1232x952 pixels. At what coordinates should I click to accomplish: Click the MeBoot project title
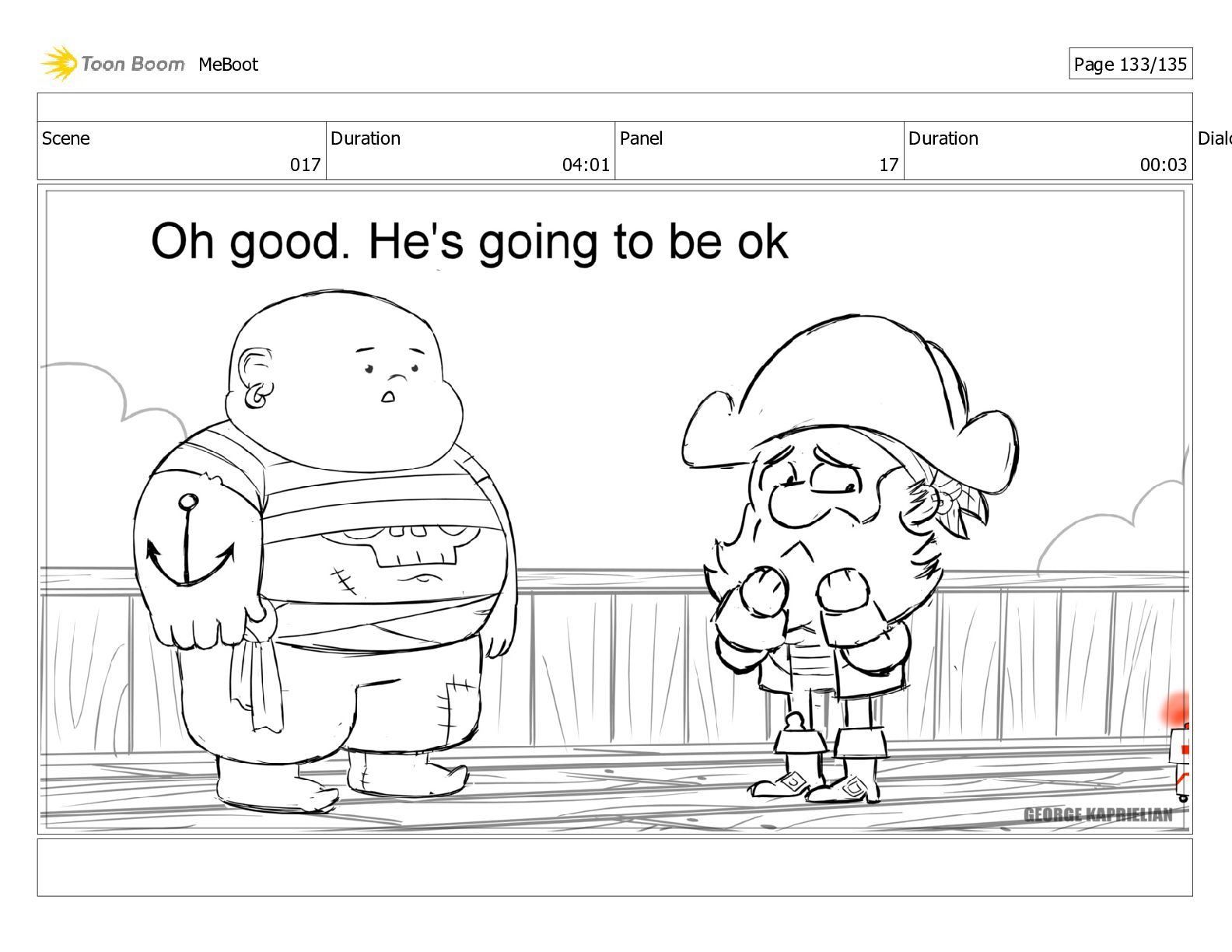(228, 65)
